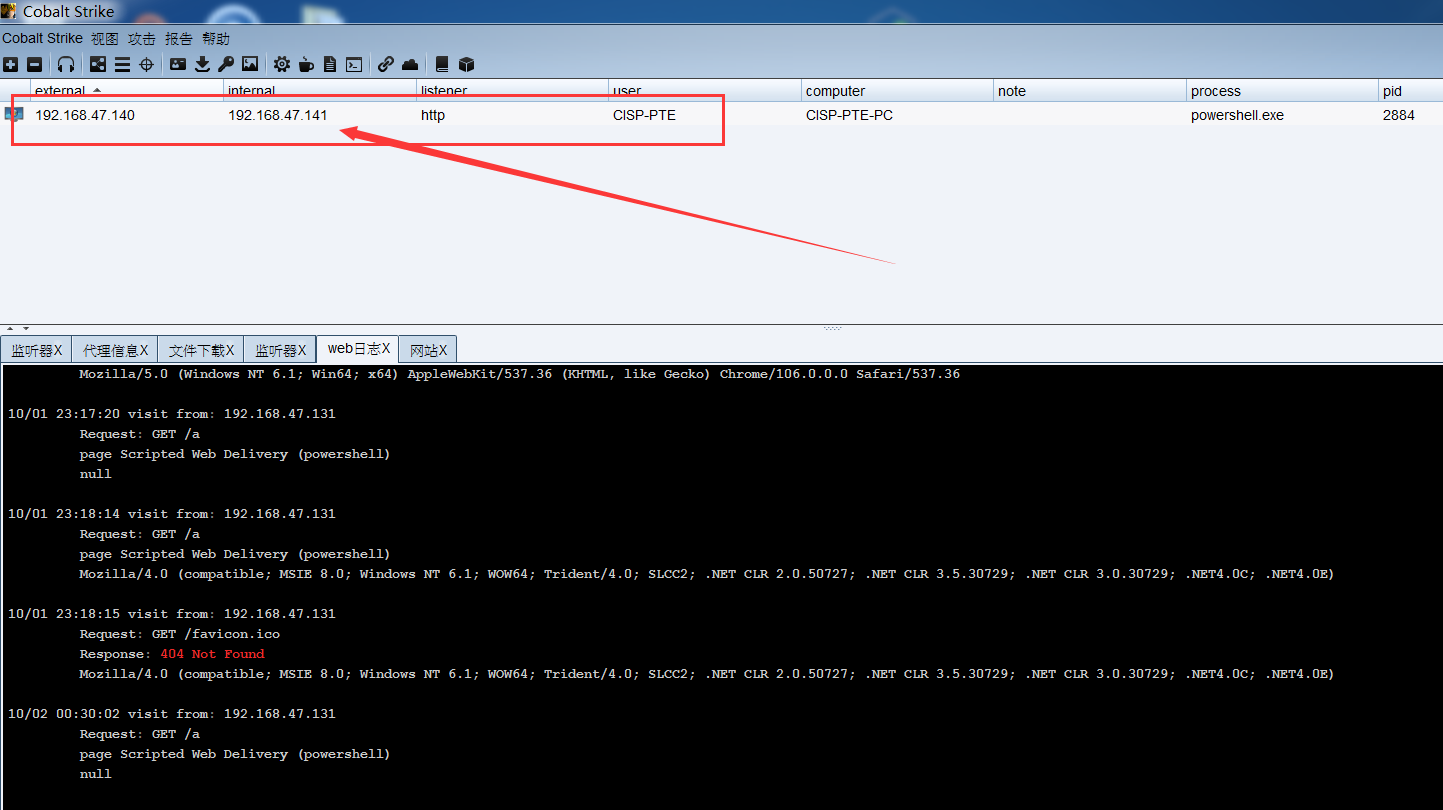Switch to Pivot Graph view icon
Viewport: 1443px width, 810px height.
click(98, 64)
